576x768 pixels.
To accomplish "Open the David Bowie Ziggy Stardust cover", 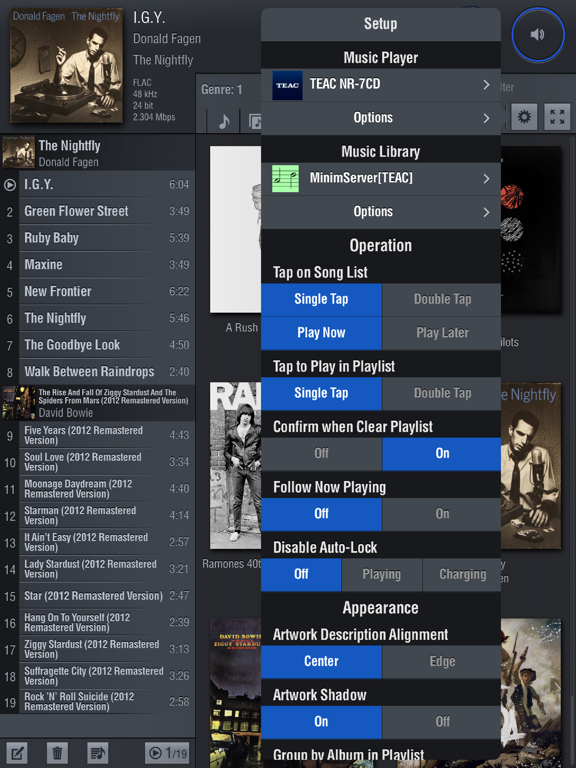I will pos(236,693).
